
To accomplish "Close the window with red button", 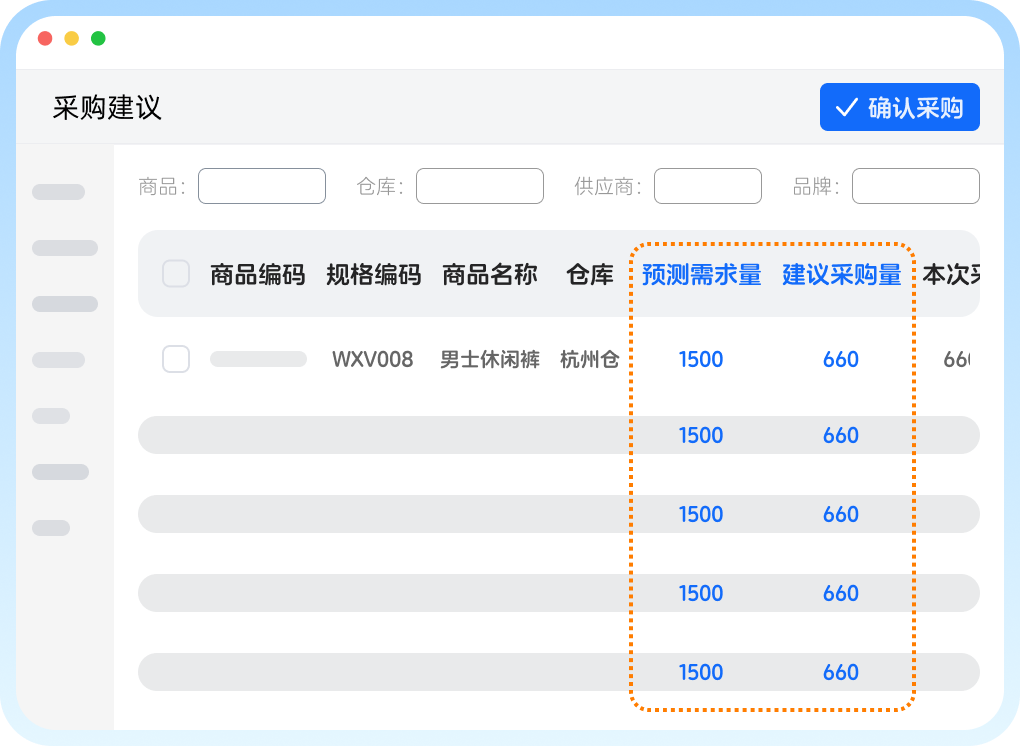I will click(x=45, y=39).
